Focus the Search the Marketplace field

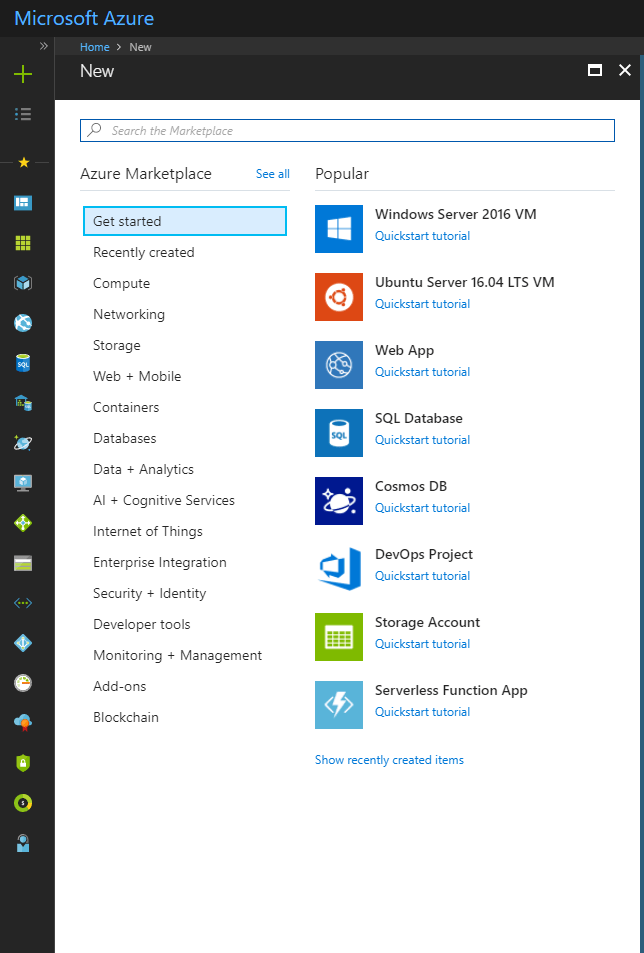(348, 131)
